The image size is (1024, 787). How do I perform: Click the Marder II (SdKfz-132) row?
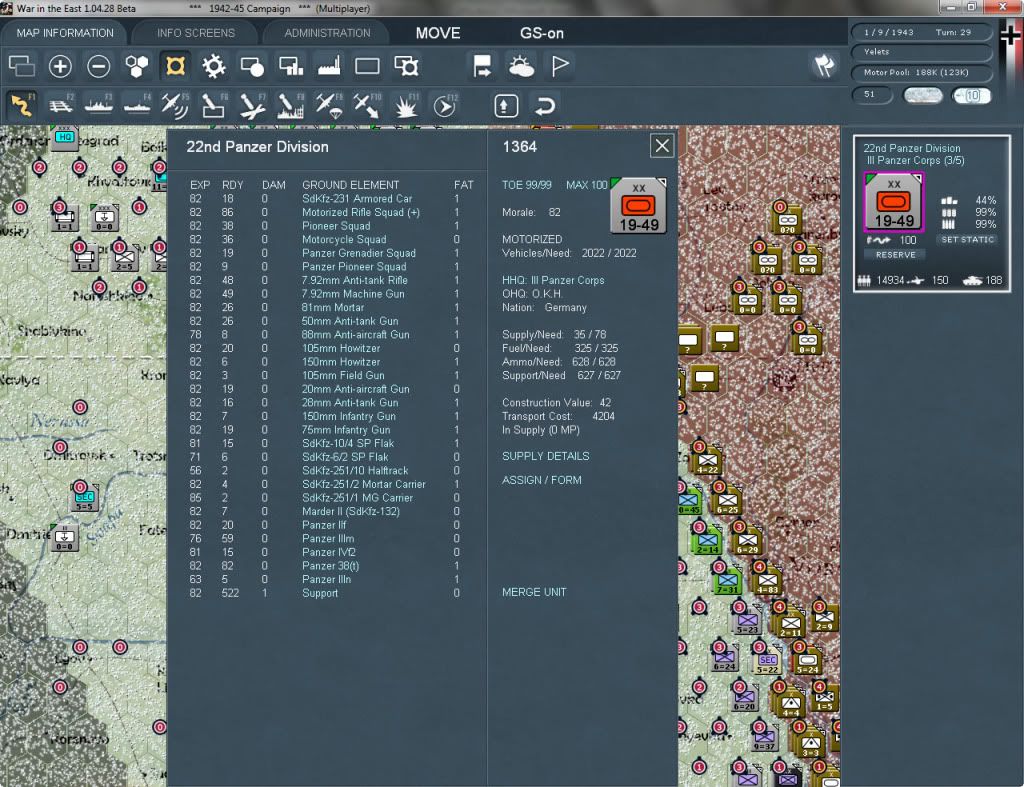pyautogui.click(x=325, y=511)
